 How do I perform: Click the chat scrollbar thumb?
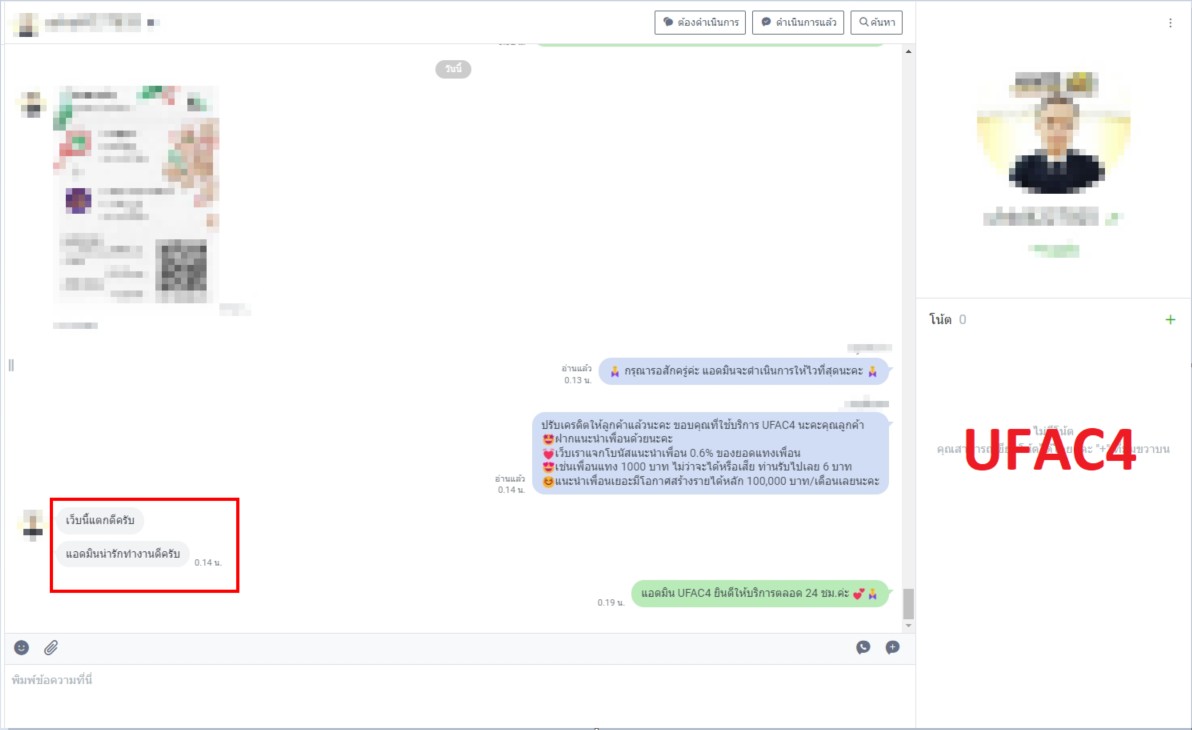pos(908,604)
